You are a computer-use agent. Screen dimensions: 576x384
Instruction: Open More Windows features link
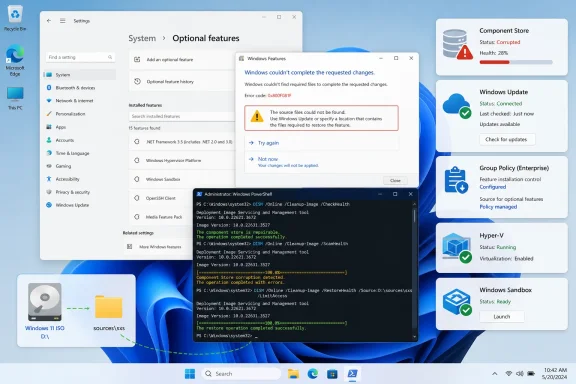click(158, 247)
